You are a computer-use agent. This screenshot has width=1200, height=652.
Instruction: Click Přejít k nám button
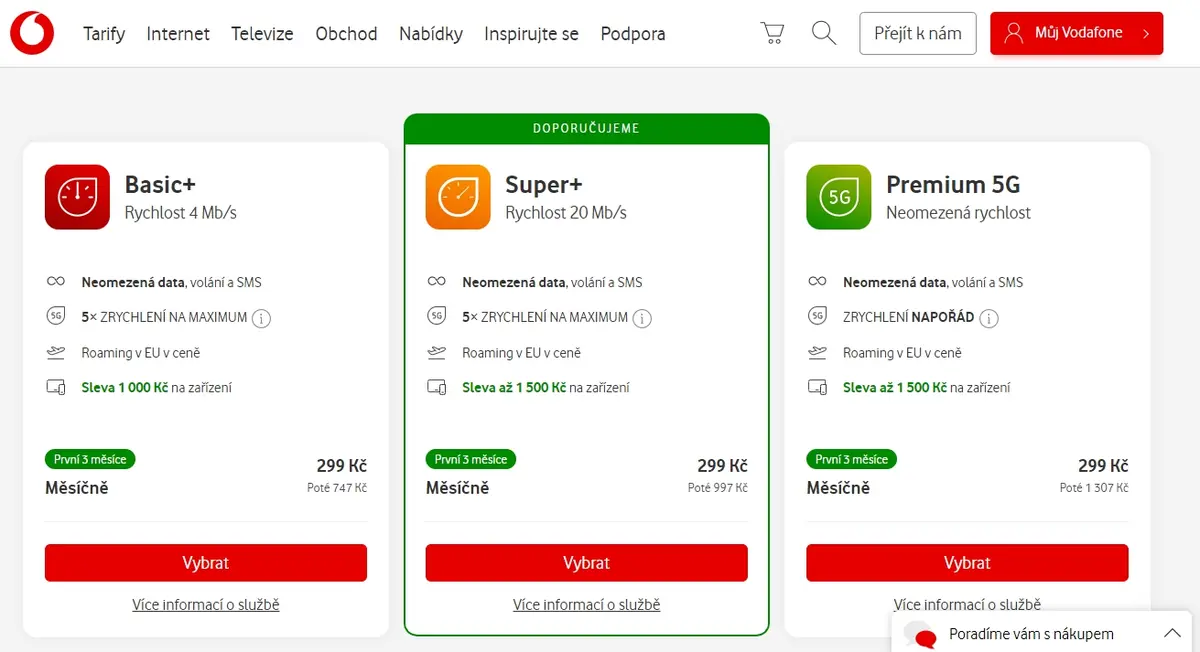918,33
